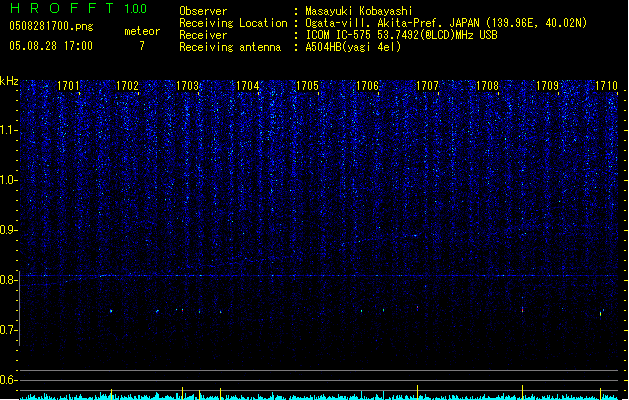This screenshot has width=629, height=400.
Task: Click the 1701 time marker
Action: click(x=68, y=87)
